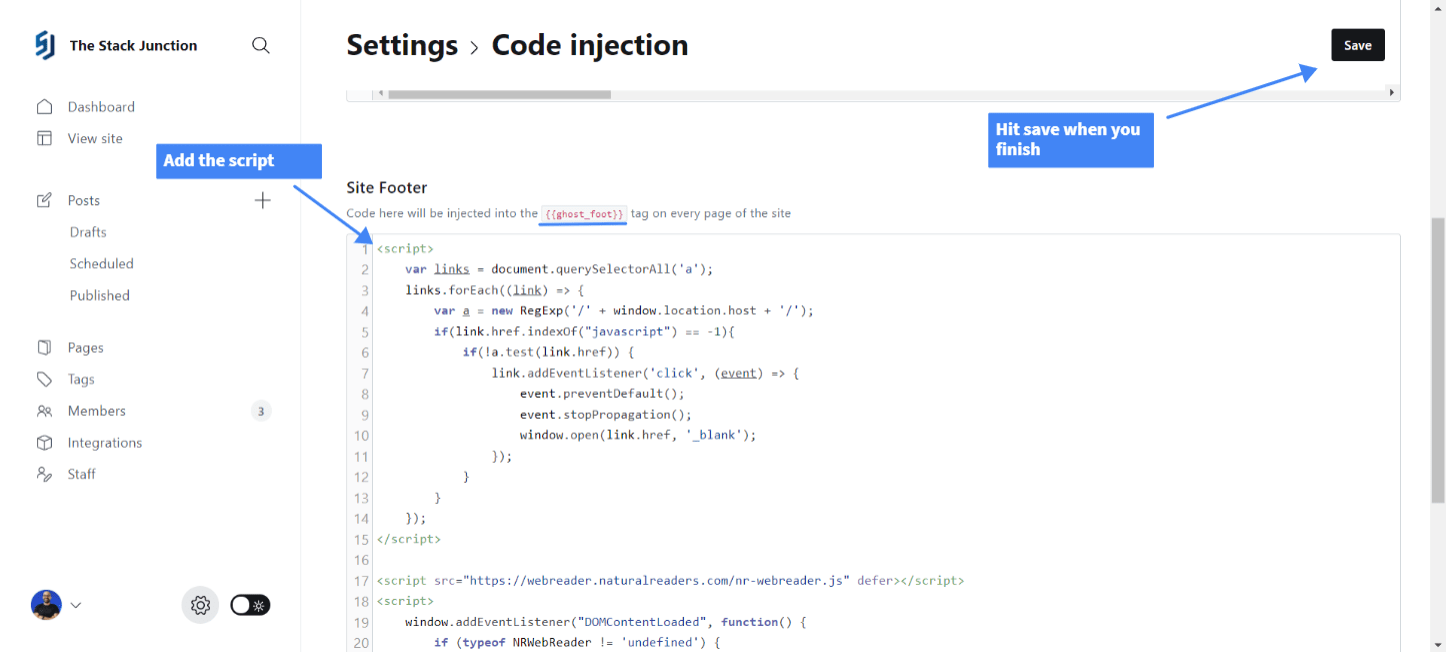This screenshot has height=652, width=1446.
Task: Click the View site grid icon
Action: coord(45,138)
